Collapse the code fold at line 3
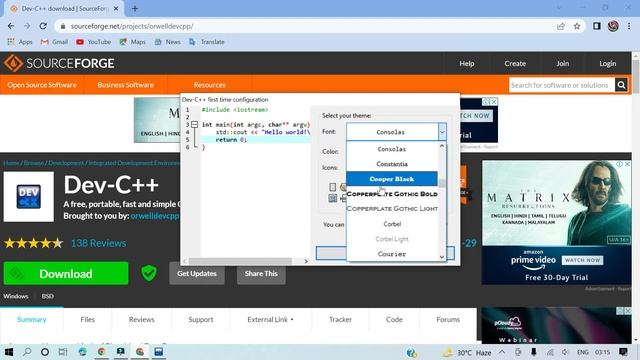 (x=195, y=124)
